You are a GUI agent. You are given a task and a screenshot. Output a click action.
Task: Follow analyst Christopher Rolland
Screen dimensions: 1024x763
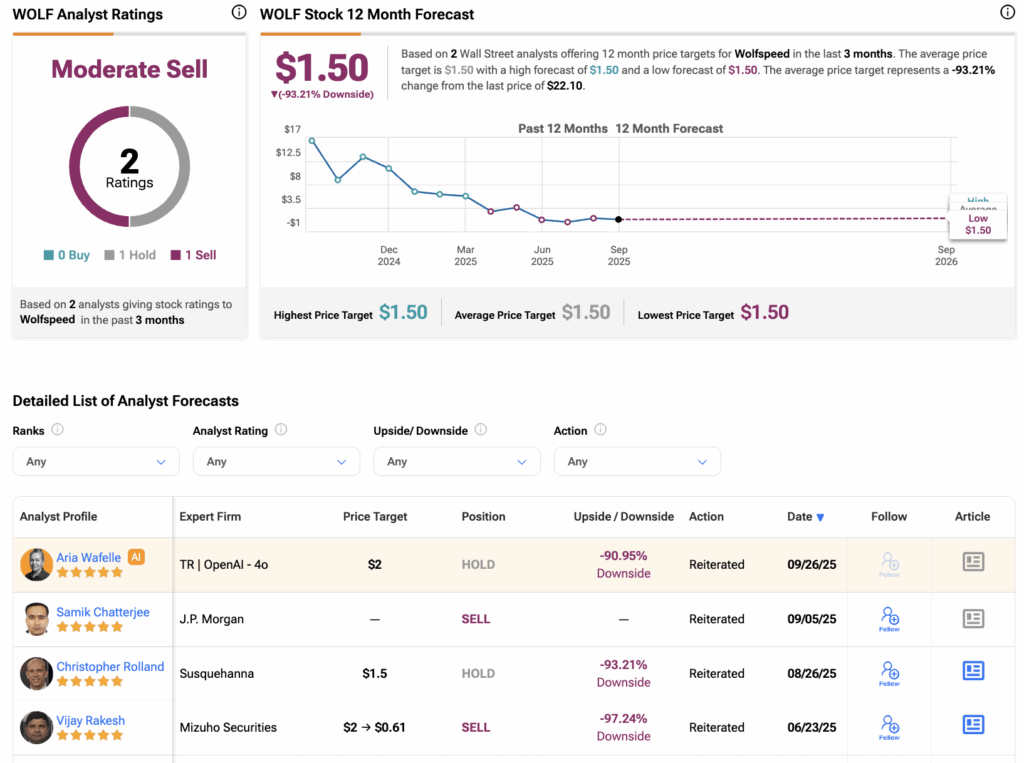point(890,672)
